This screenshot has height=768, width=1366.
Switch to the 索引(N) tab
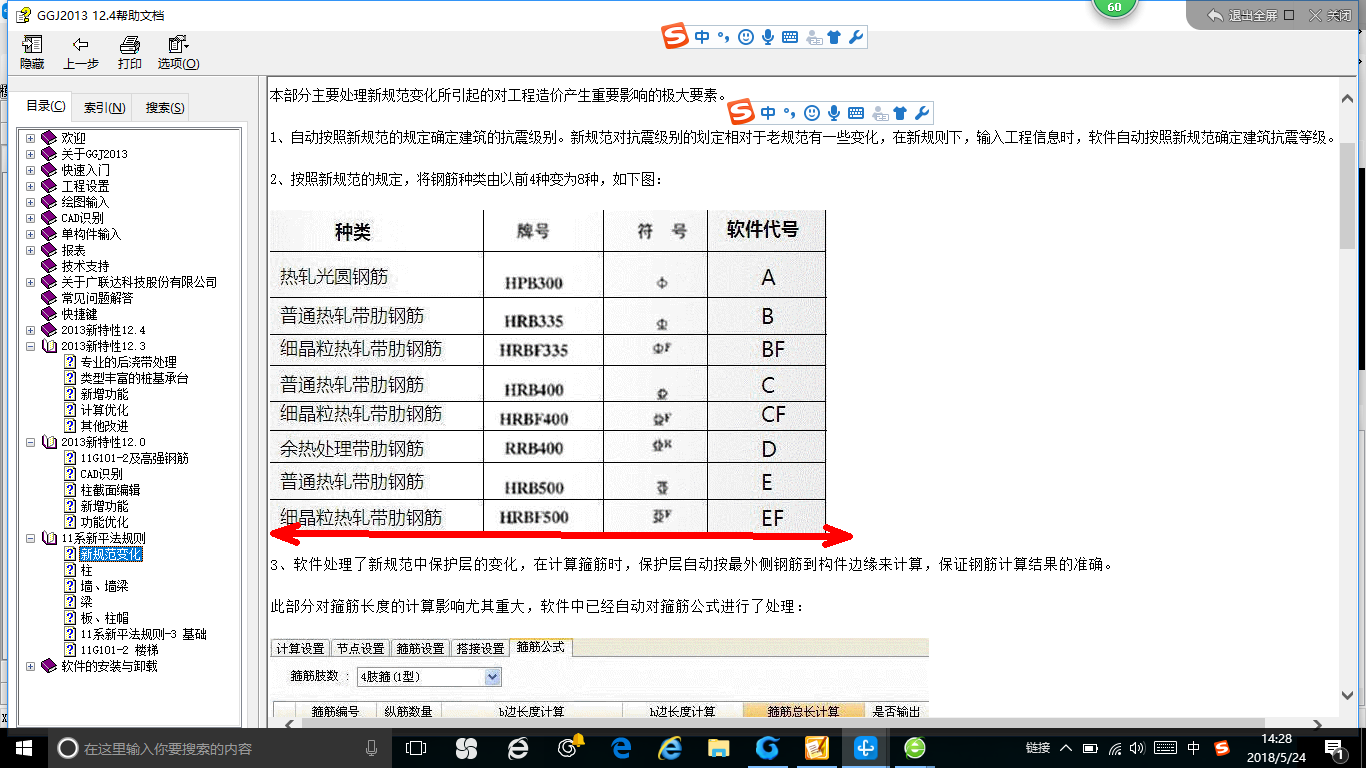[104, 107]
